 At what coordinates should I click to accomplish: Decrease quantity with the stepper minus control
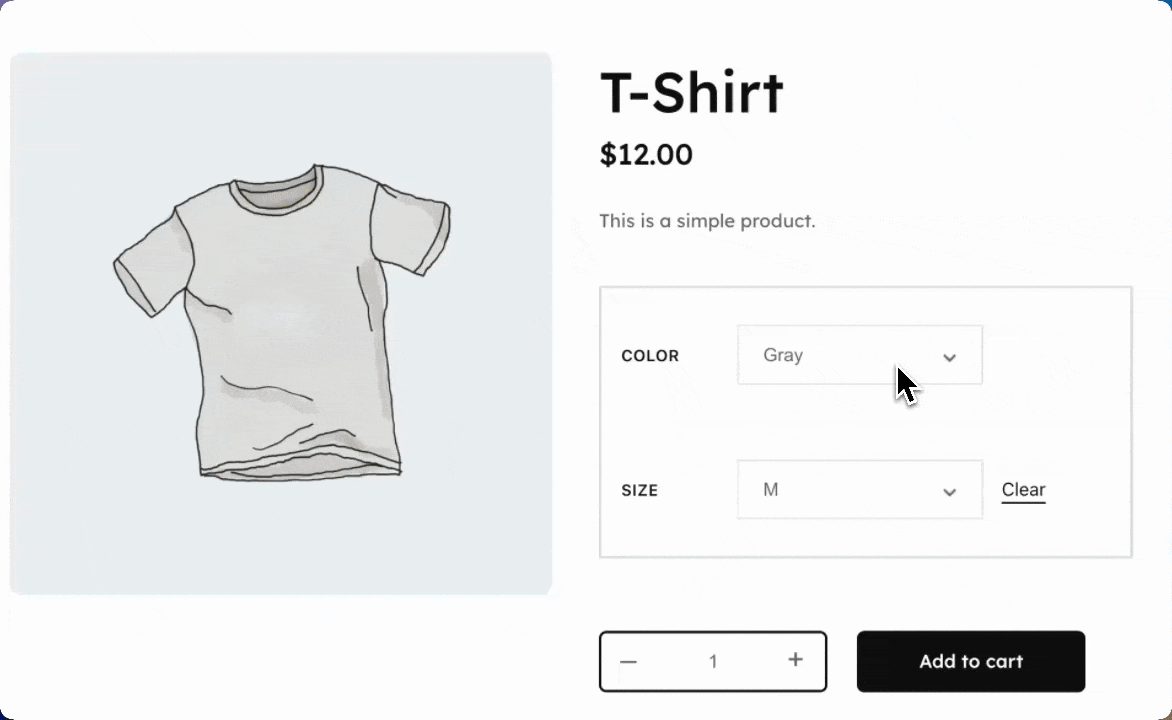[628, 661]
